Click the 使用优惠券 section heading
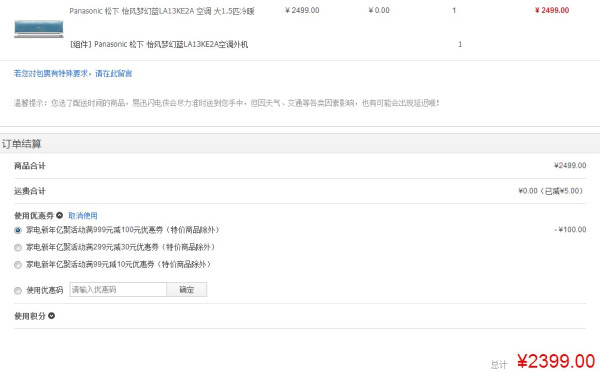600x372 pixels. [34, 216]
